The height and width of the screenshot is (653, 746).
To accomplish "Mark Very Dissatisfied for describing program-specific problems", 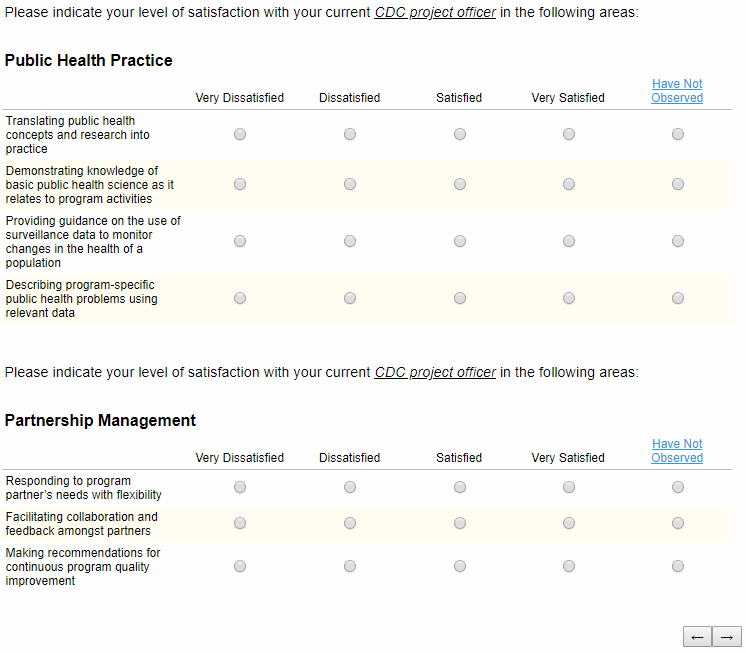I will click(x=240, y=298).
